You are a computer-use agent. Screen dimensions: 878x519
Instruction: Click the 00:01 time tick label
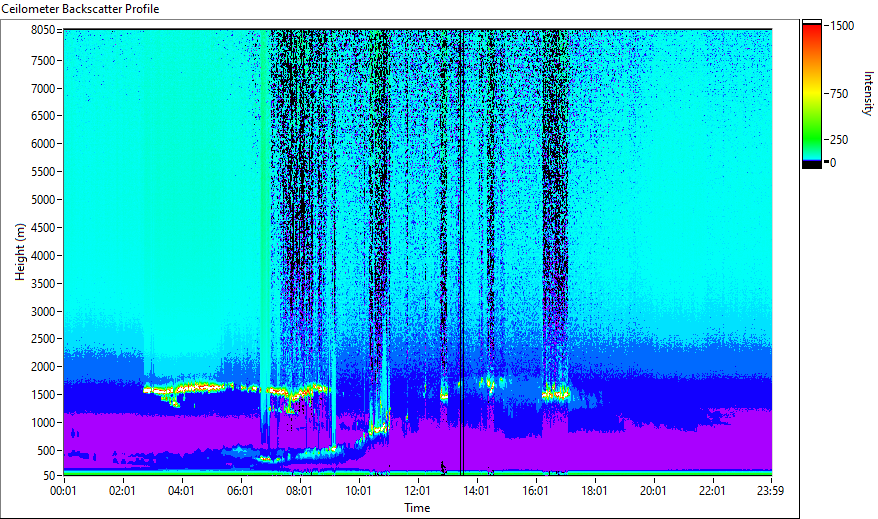tap(63, 491)
